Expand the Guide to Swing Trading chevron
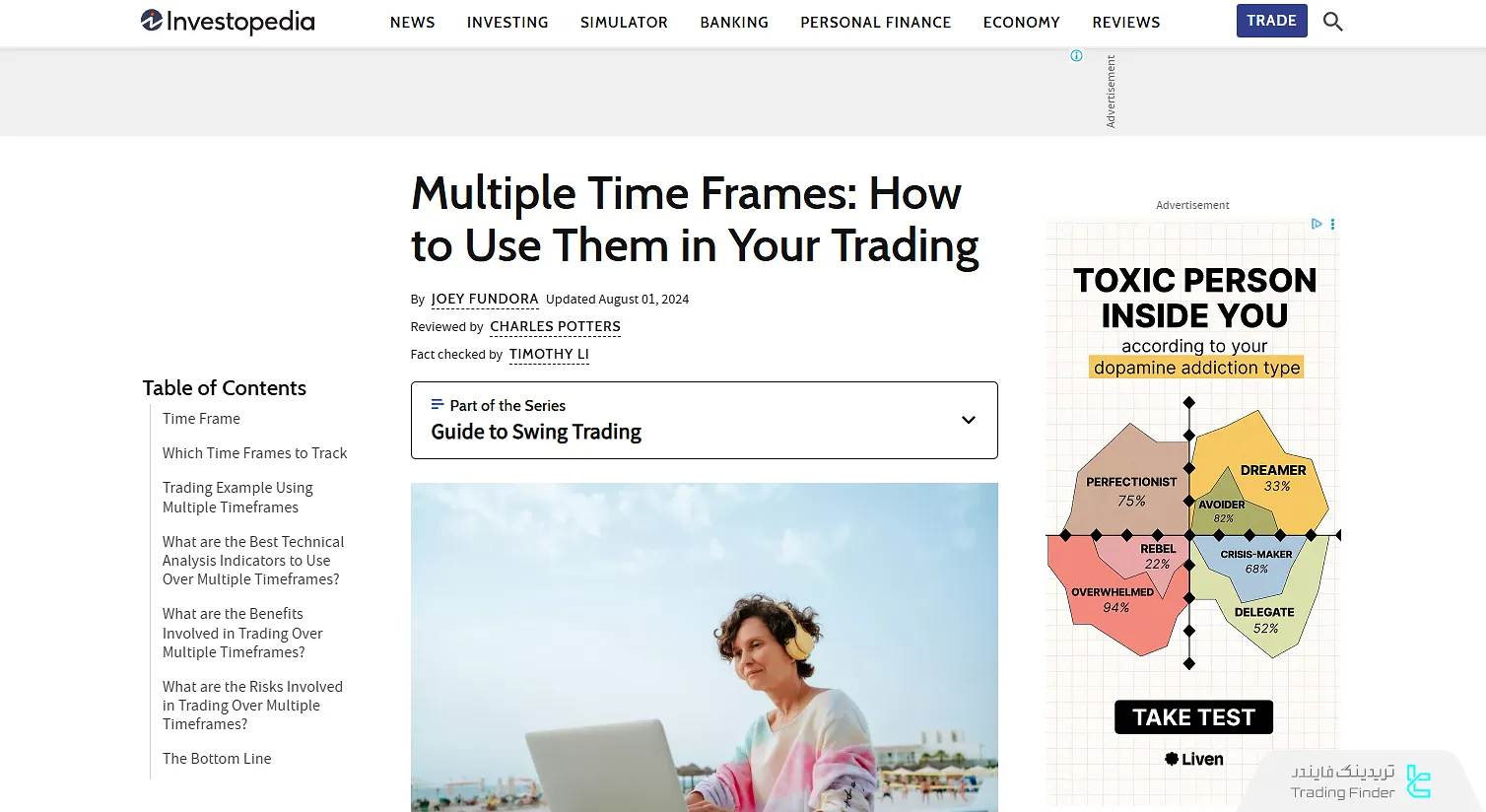 [969, 420]
